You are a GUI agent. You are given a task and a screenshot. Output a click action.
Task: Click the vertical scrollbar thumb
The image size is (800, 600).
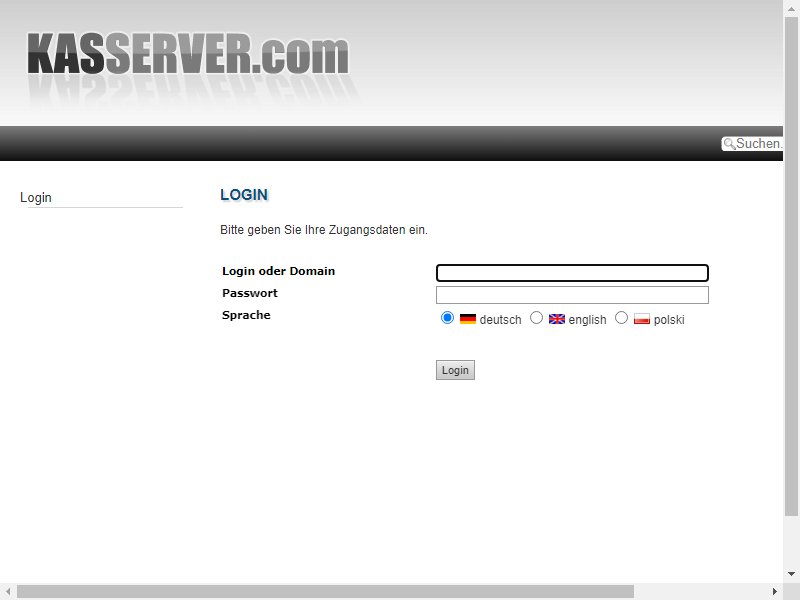point(791,265)
